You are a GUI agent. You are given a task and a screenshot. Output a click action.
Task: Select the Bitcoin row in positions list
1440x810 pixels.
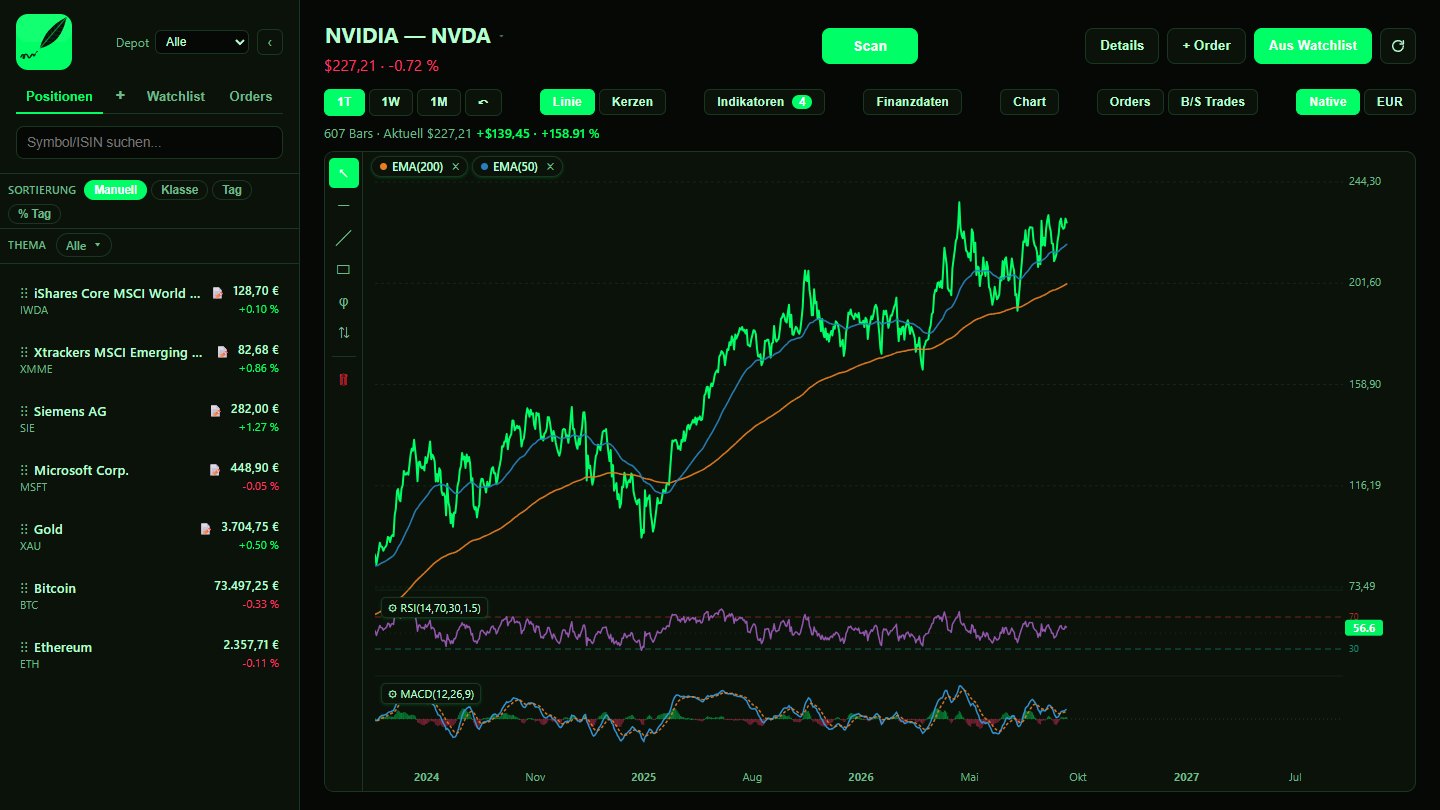(x=149, y=594)
